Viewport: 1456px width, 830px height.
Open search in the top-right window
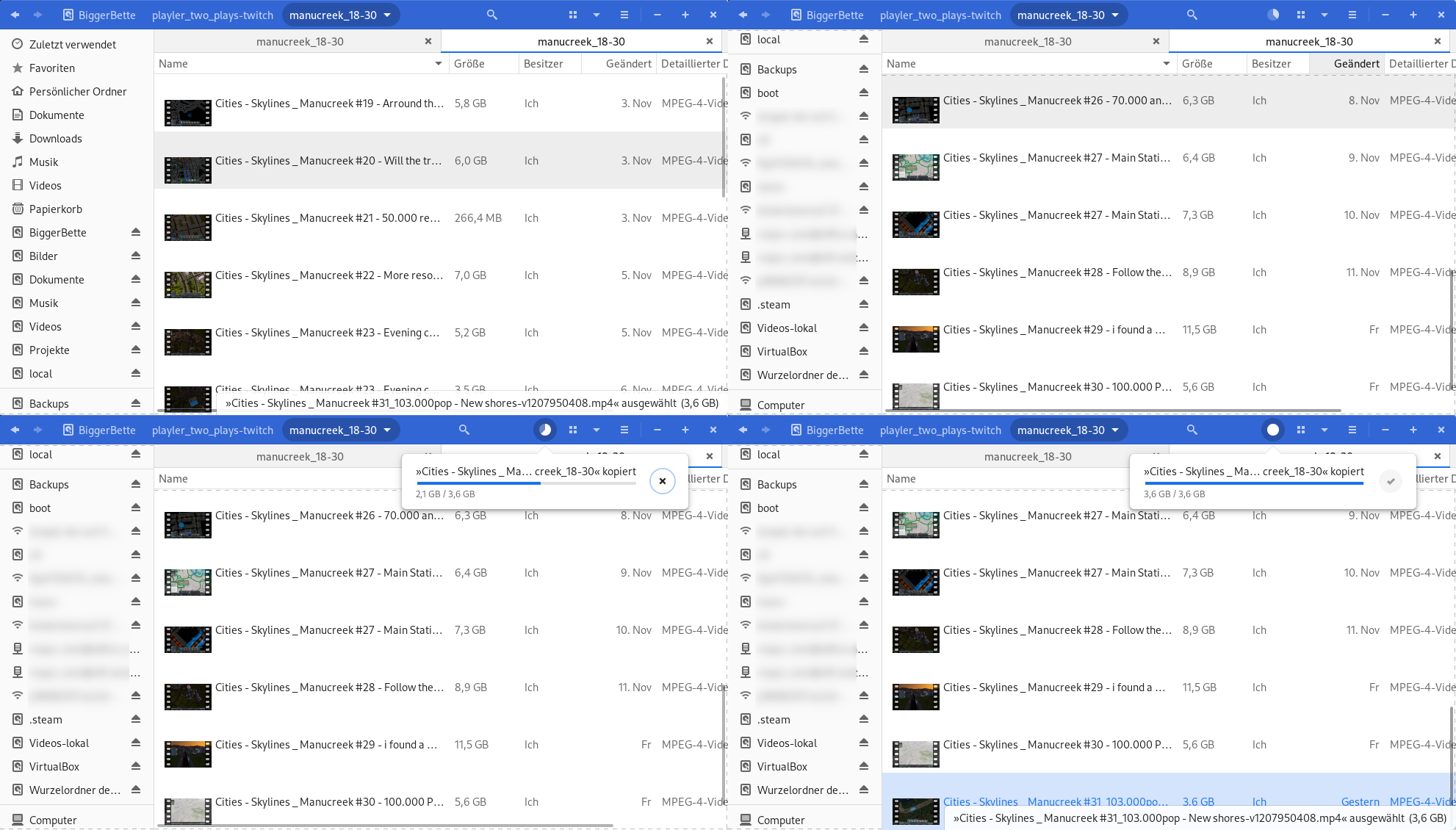(1192, 15)
